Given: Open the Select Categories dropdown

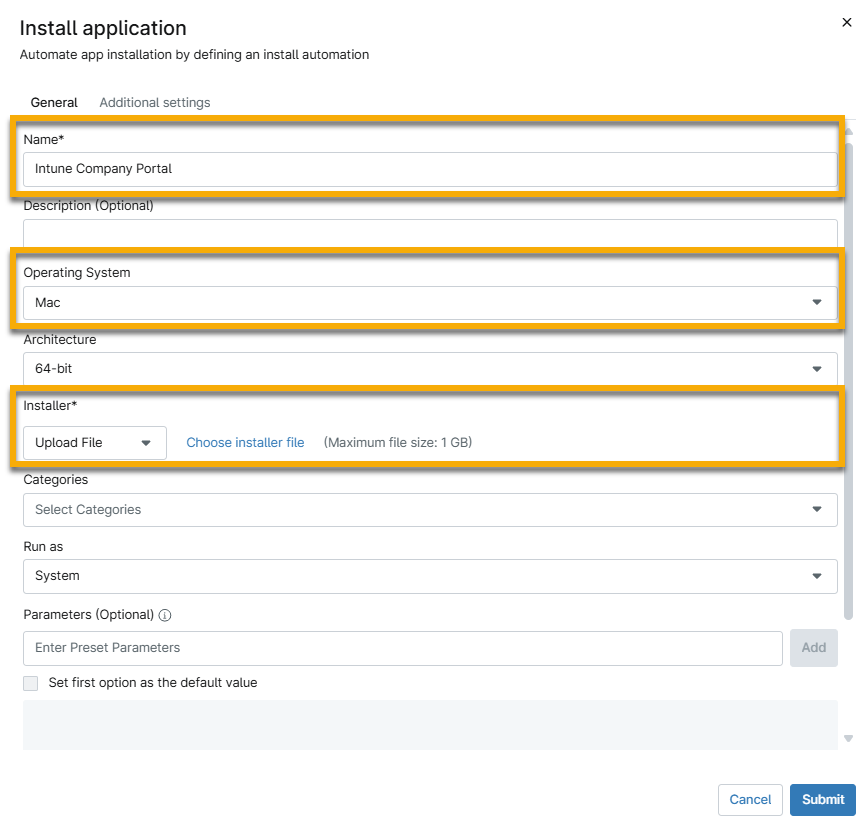Looking at the screenshot, I should [430, 510].
